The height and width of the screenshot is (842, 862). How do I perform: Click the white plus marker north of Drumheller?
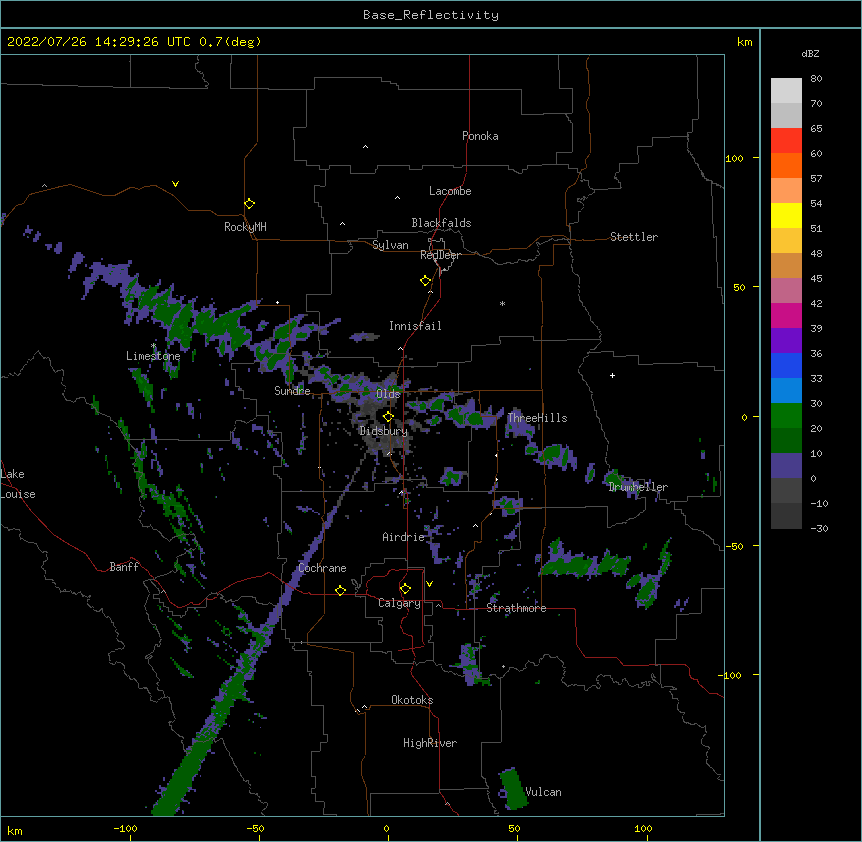tap(612, 375)
